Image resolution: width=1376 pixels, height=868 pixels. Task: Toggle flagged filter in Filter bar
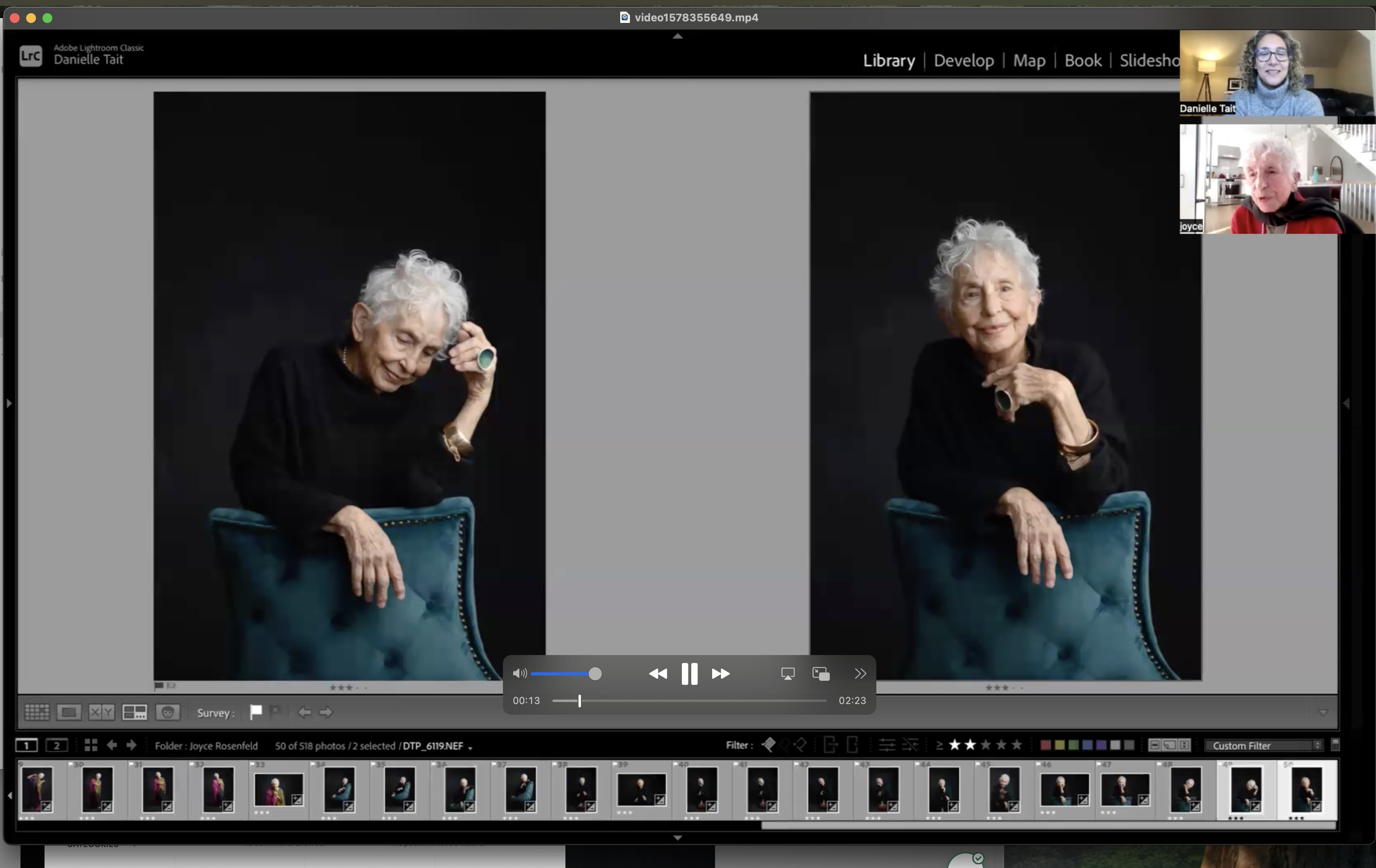click(769, 745)
